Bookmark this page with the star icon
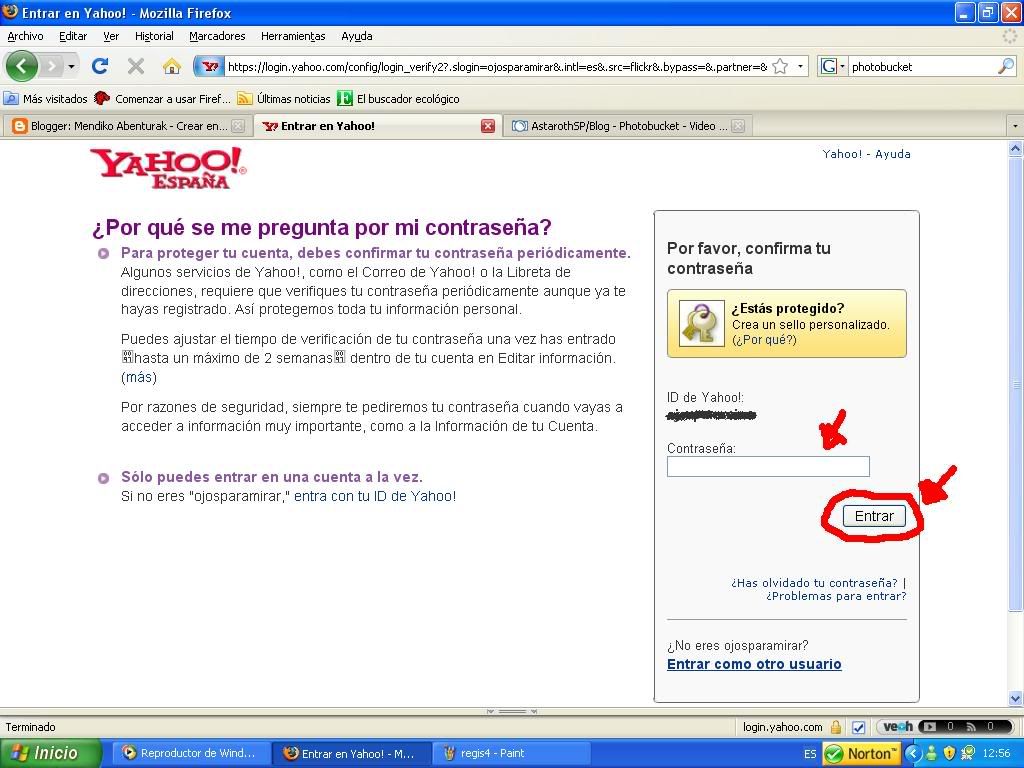Viewport: 1024px width, 768px height. click(781, 66)
